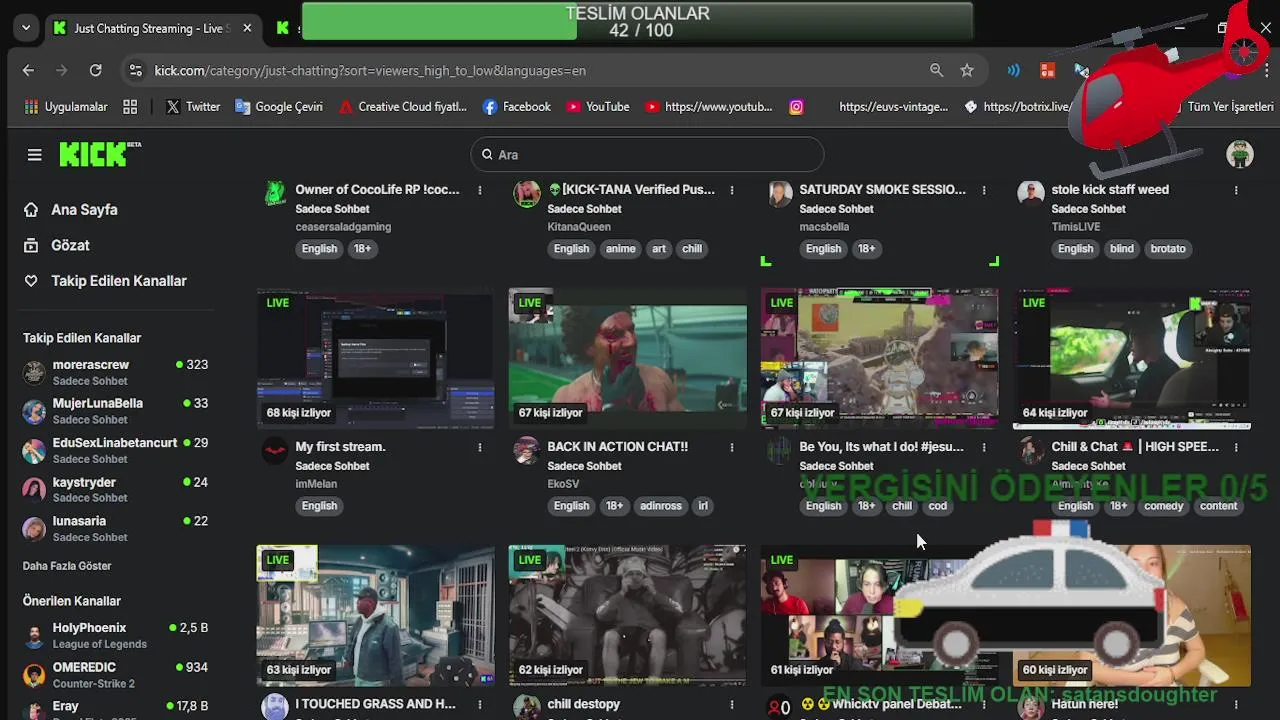Bookmark this page with the star icon
This screenshot has width=1280, height=720.
click(x=967, y=70)
